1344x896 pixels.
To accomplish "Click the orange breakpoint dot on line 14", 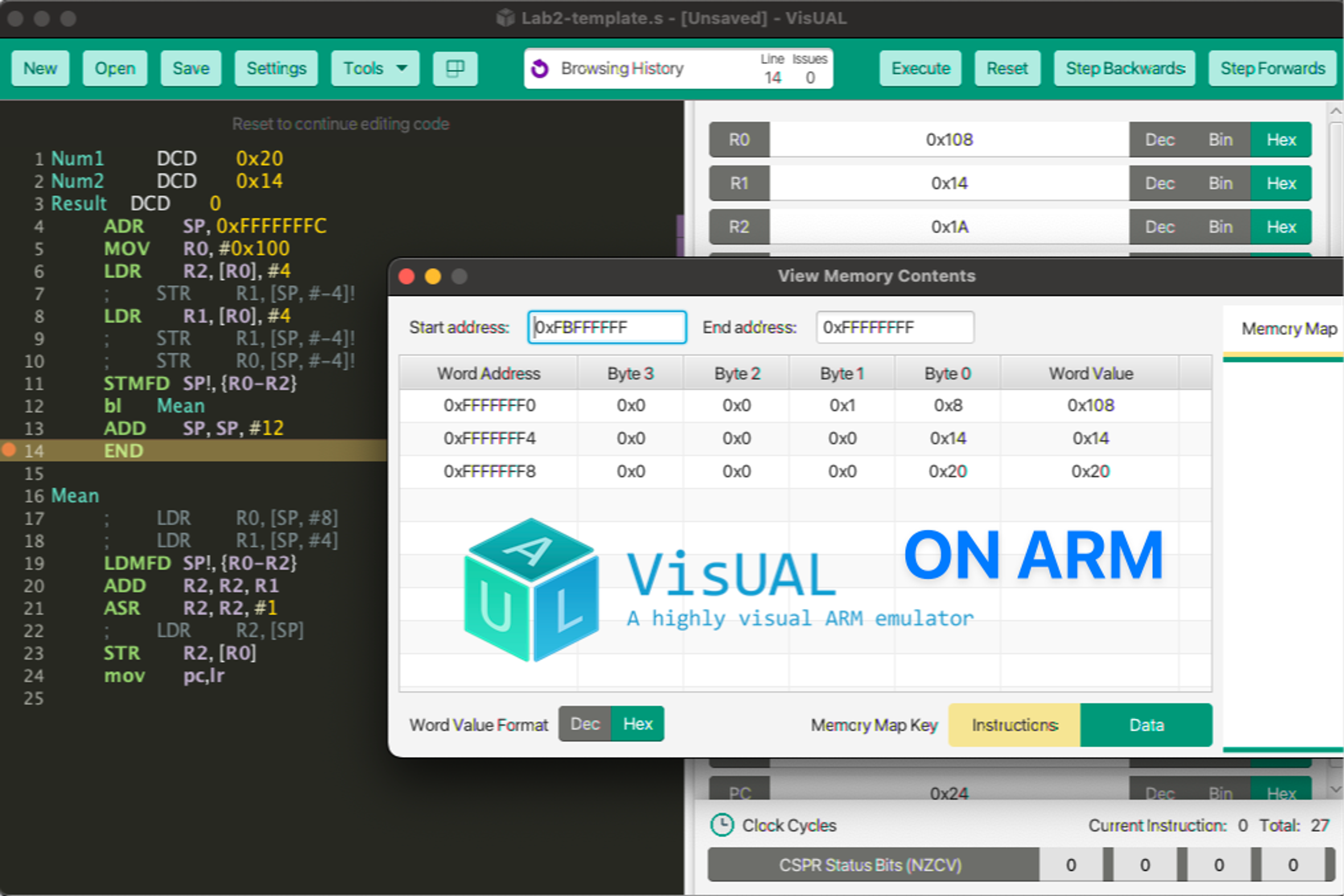I will click(8, 450).
